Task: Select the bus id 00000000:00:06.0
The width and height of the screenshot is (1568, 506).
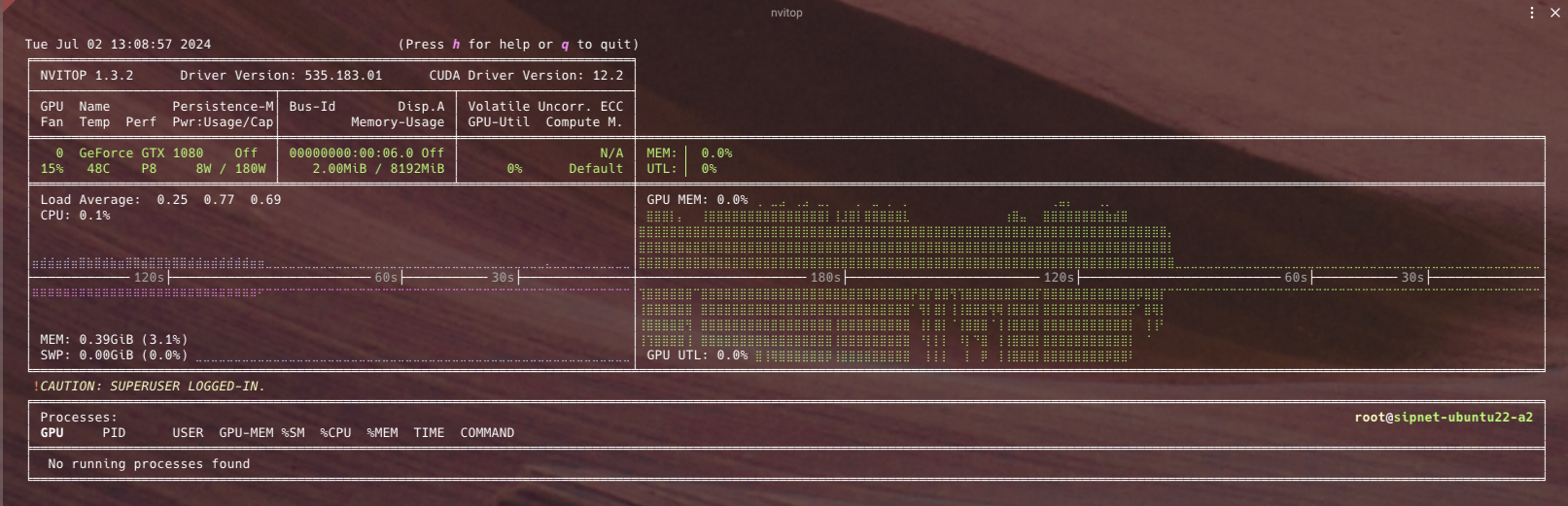Action: click(x=351, y=153)
